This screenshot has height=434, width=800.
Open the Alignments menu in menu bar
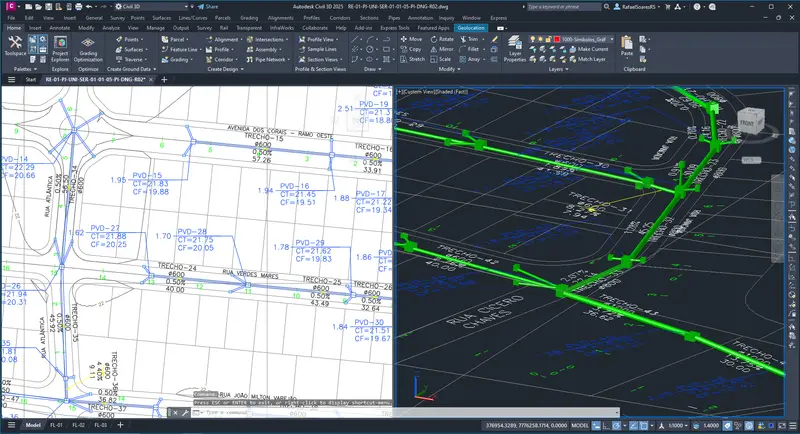pyautogui.click(x=281, y=18)
